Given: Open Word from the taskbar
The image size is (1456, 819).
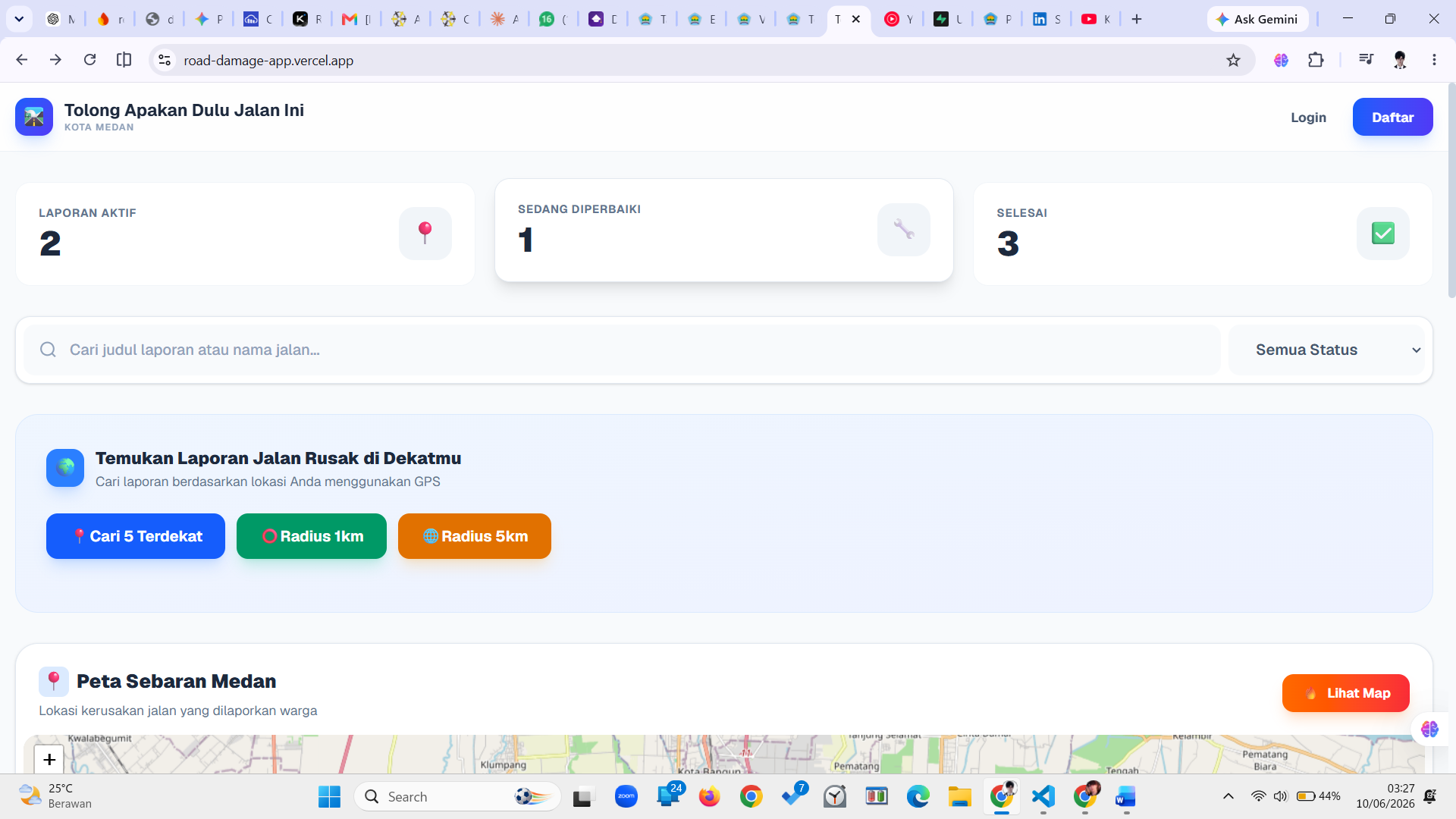Looking at the screenshot, I should [1126, 797].
